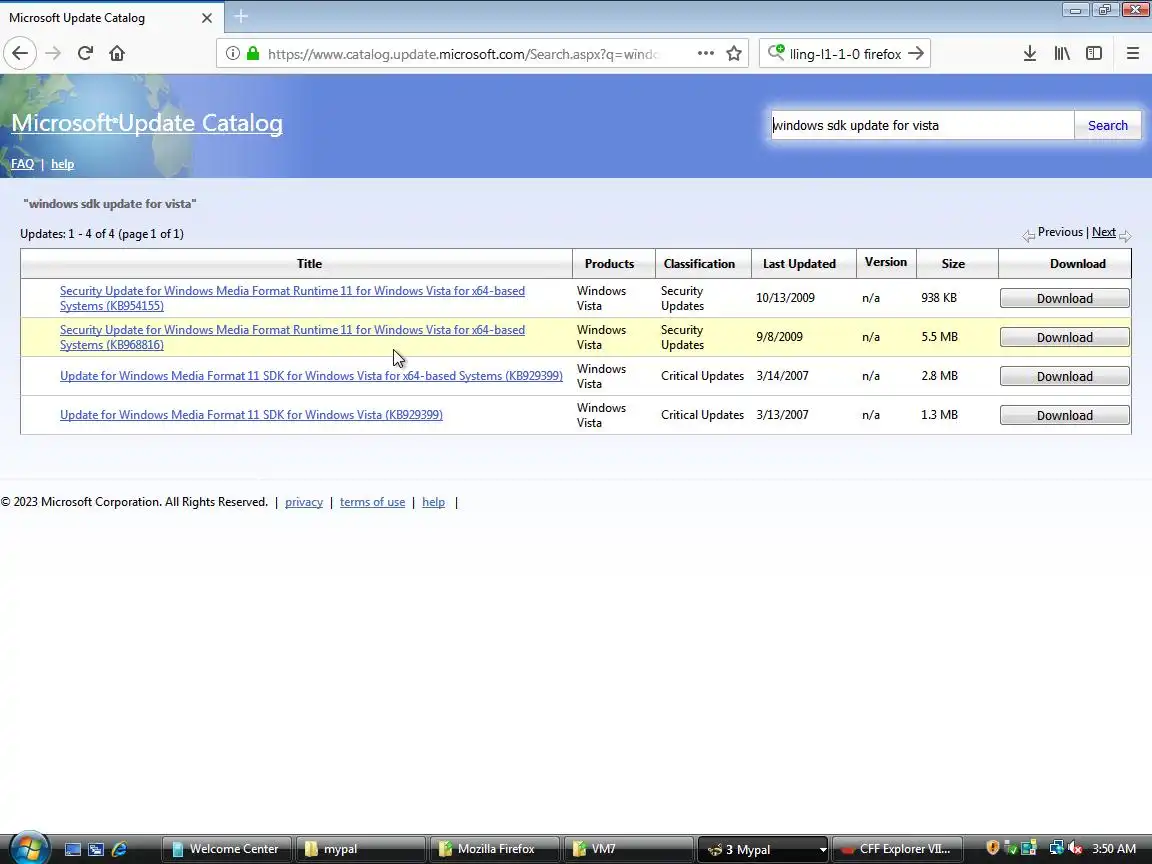Open the Library icon in toolbar

pyautogui.click(x=1062, y=54)
